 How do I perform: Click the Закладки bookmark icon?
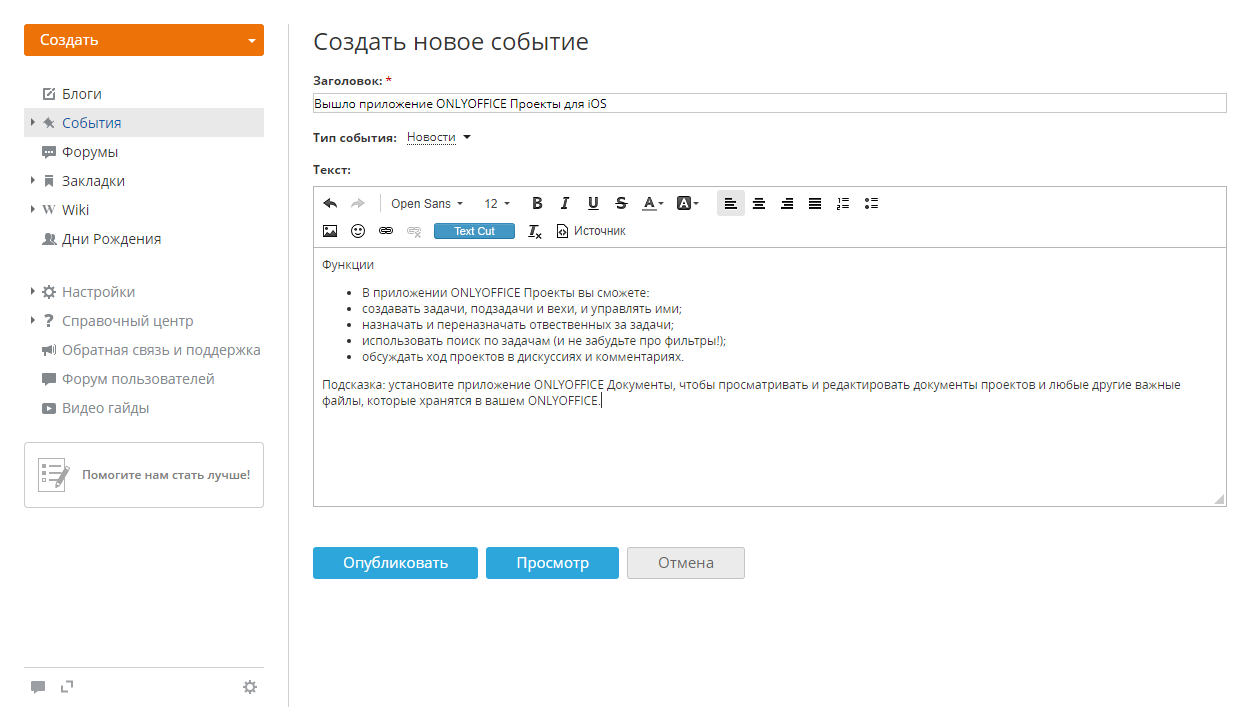point(49,181)
